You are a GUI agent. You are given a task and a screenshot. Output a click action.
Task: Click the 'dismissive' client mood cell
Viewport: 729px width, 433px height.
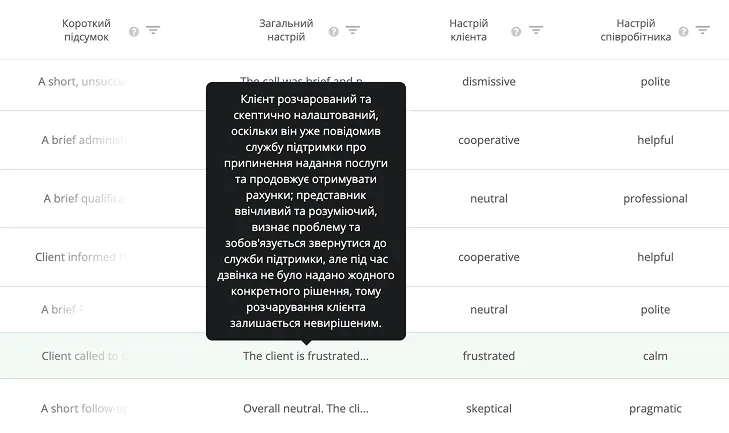pyautogui.click(x=489, y=82)
